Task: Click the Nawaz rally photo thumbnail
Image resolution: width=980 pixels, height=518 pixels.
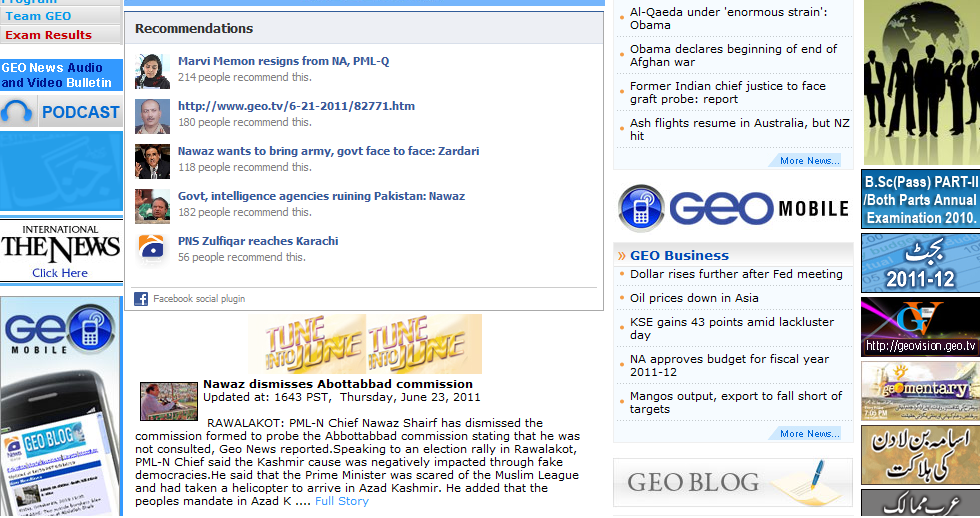Action: point(168,401)
